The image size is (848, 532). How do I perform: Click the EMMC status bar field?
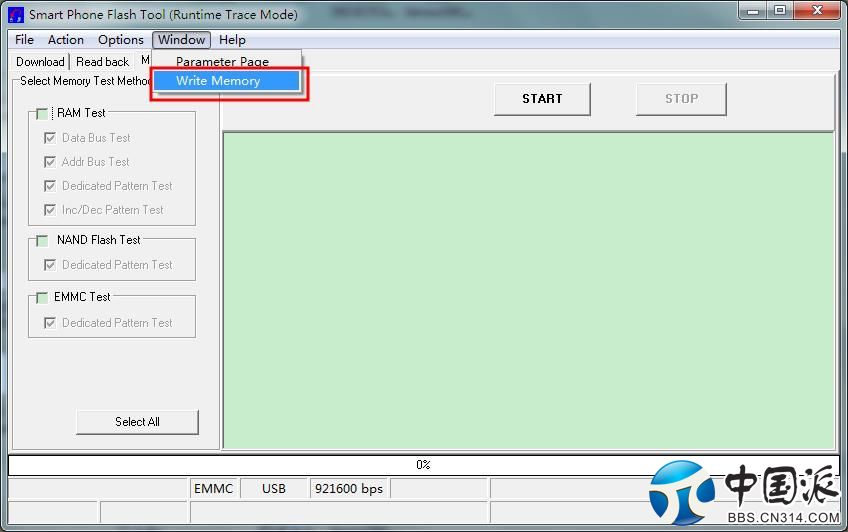coord(214,489)
